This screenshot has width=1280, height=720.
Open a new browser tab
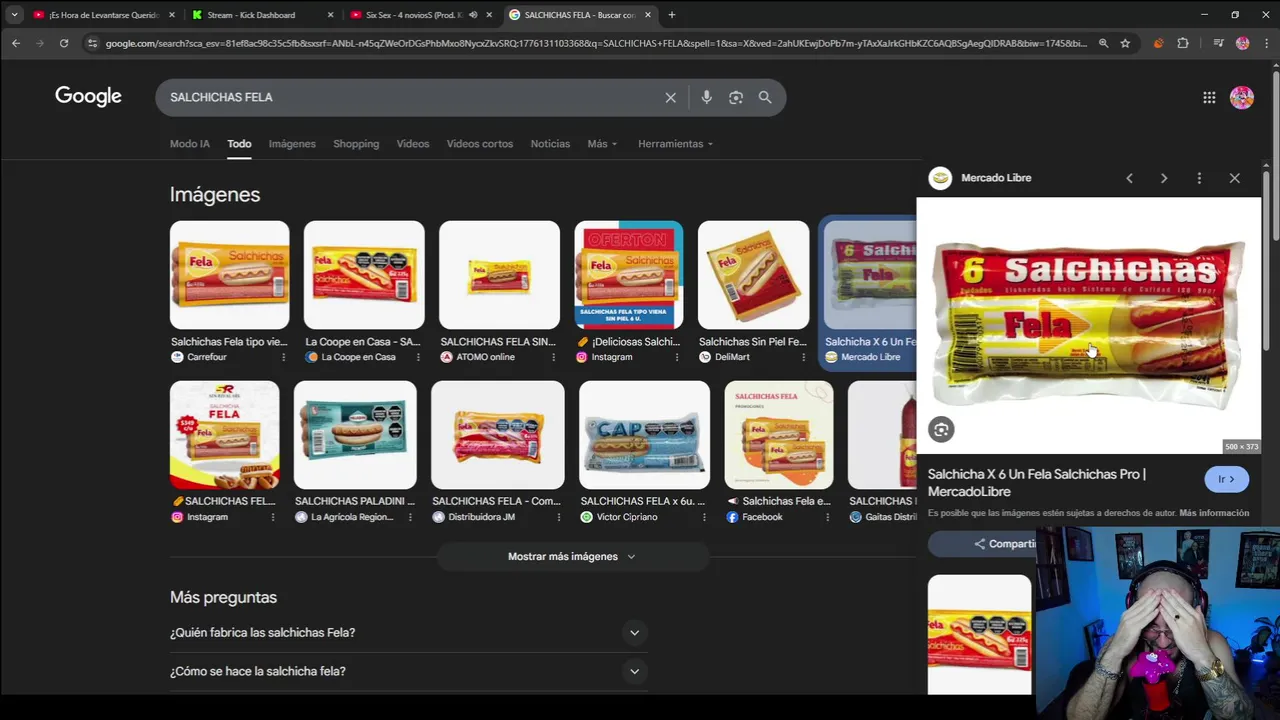(x=672, y=15)
